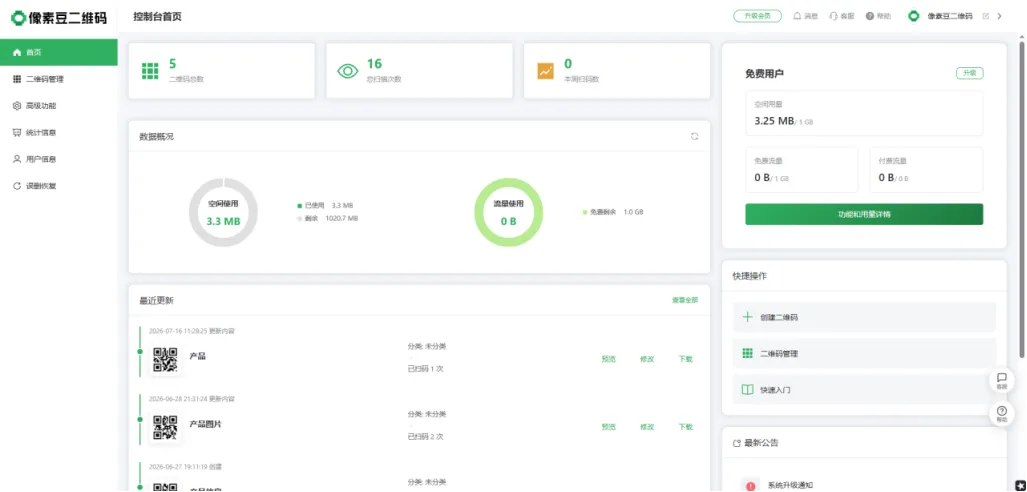
Task: Click 创建二维码 under 快捷操作
Action: point(864,317)
